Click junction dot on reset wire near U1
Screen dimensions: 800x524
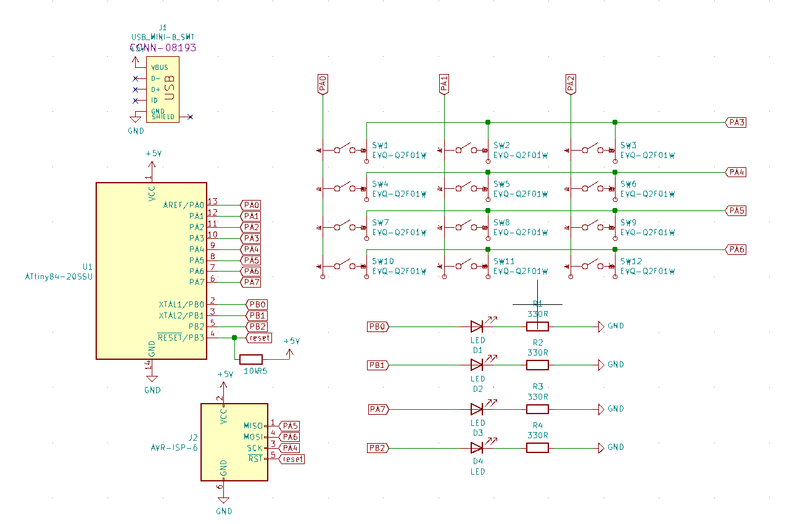[x=234, y=337]
